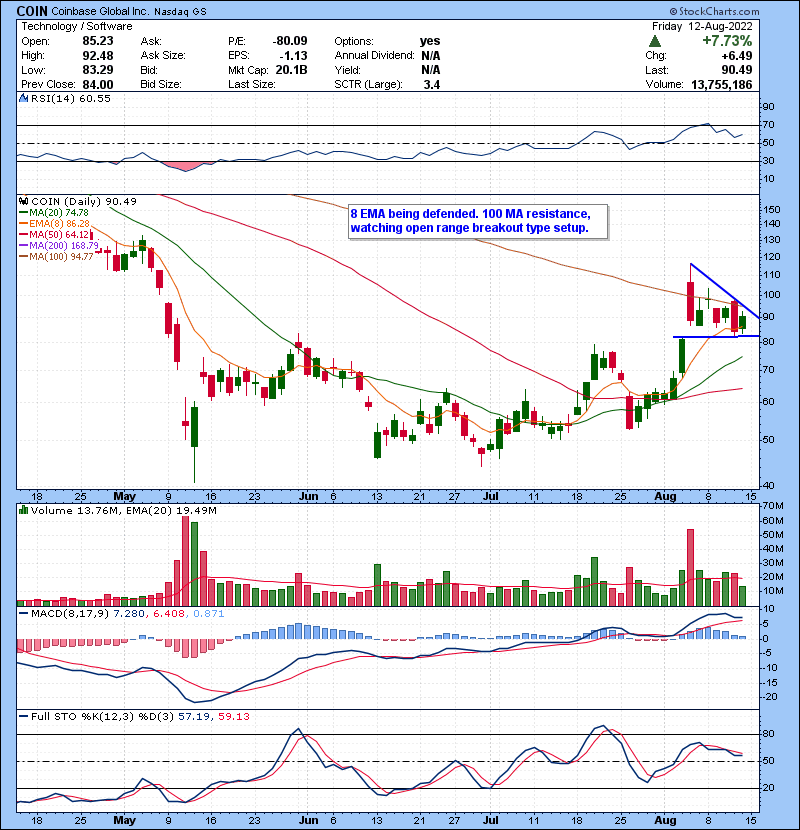800x830 pixels.
Task: Click the EPS value -1.13
Action: 293,55
